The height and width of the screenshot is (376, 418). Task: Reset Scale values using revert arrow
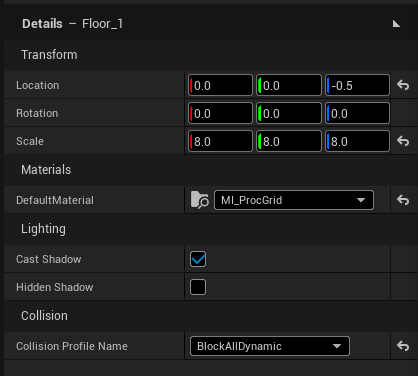[403, 141]
